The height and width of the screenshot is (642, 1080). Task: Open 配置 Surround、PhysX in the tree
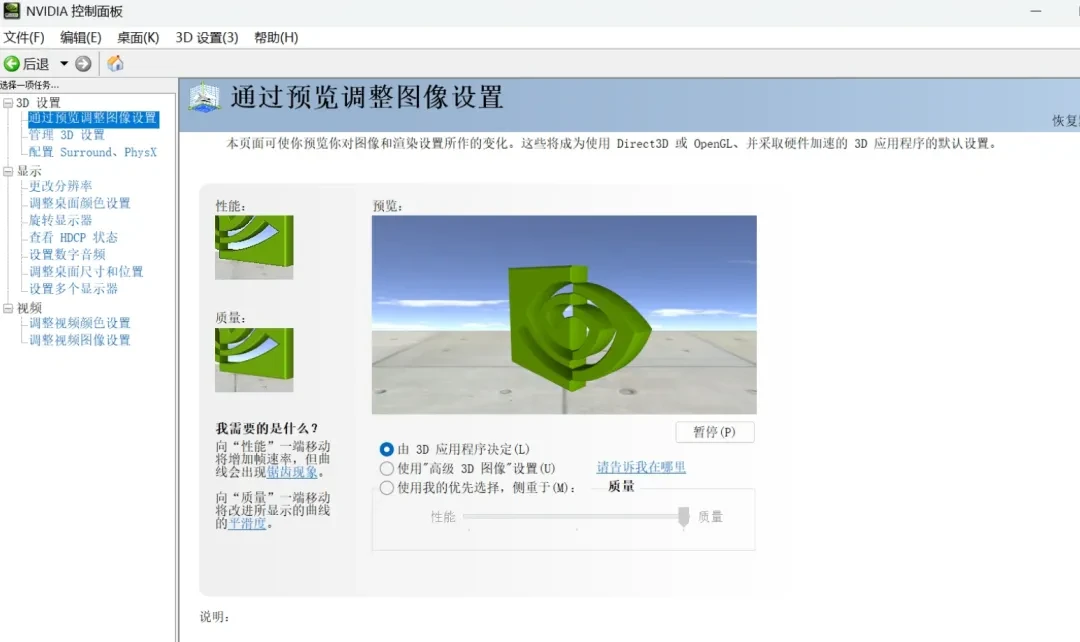tap(92, 152)
